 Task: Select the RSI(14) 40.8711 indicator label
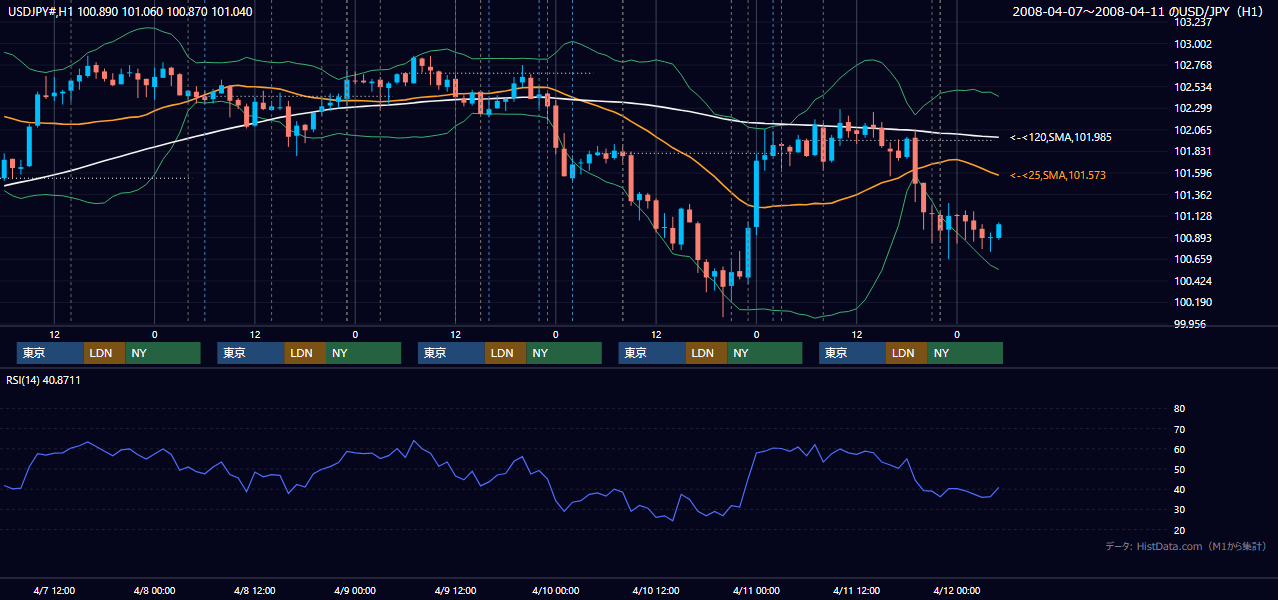point(43,380)
